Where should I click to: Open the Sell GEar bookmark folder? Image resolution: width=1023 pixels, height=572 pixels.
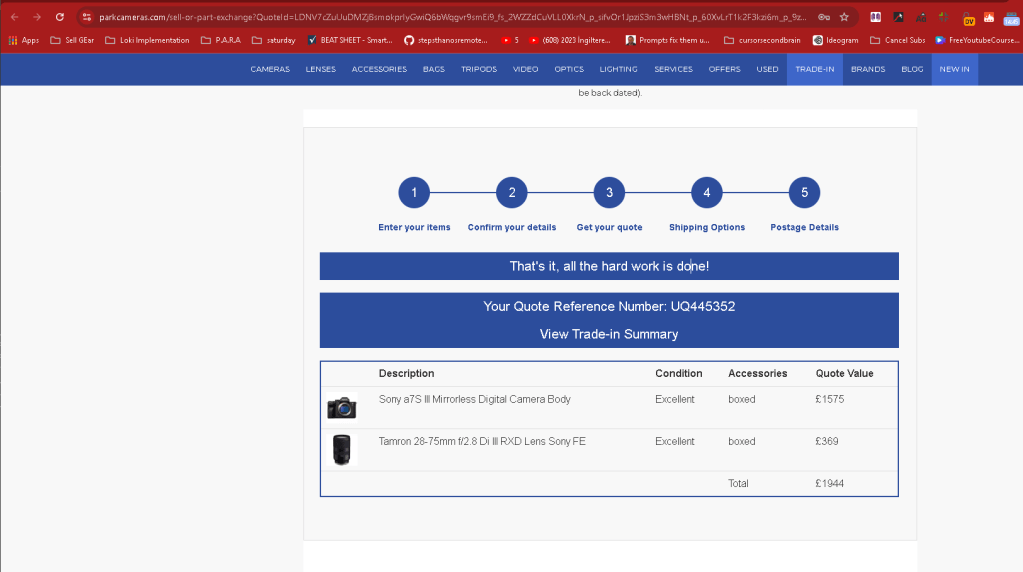(72, 40)
